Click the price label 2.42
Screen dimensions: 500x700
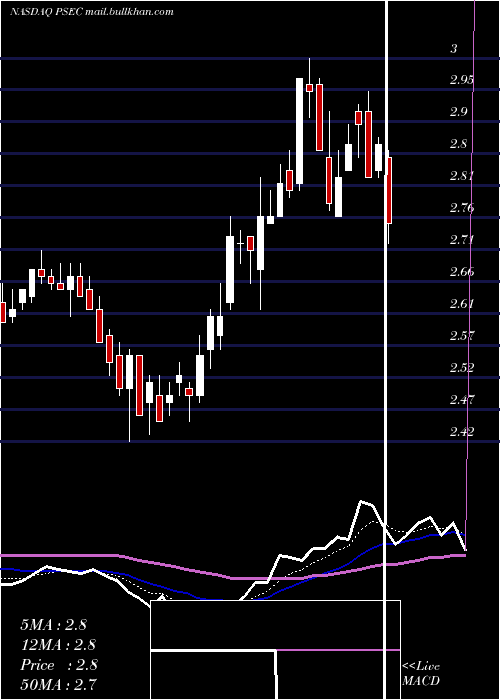(x=462, y=431)
